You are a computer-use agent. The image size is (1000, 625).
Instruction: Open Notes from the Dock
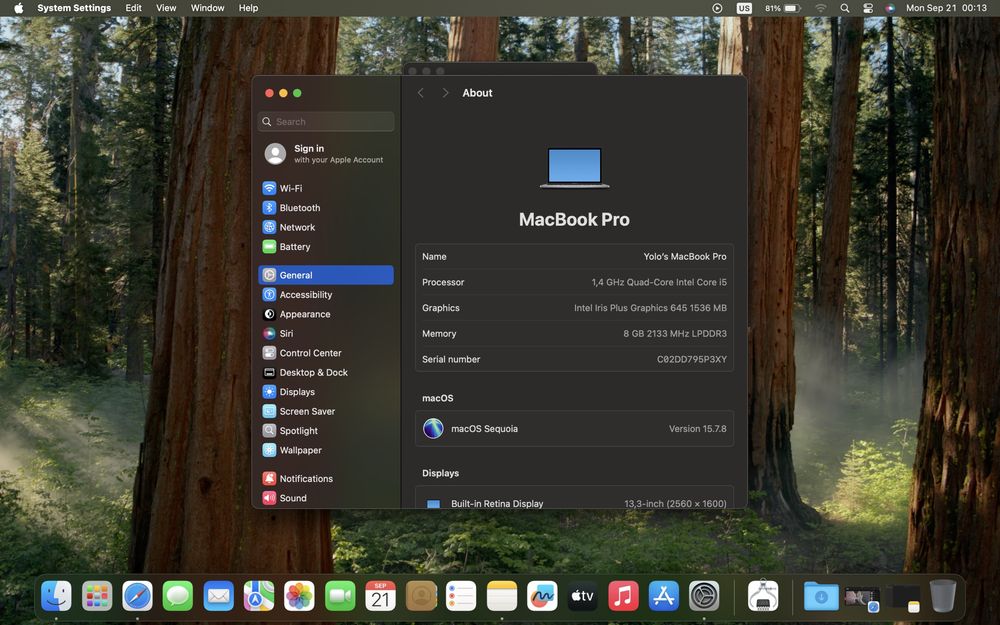(x=502, y=597)
